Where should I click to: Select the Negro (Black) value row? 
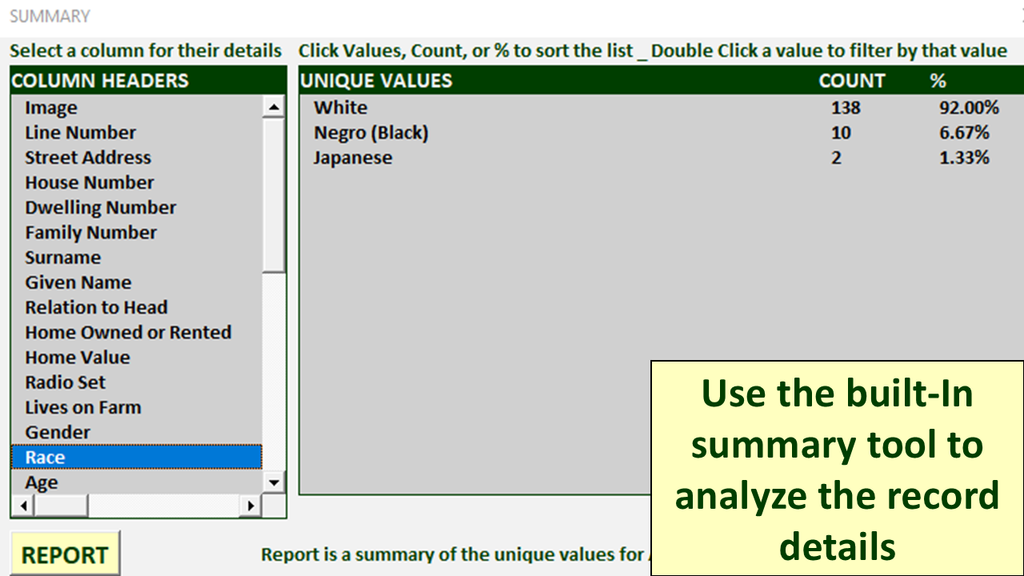[371, 133]
